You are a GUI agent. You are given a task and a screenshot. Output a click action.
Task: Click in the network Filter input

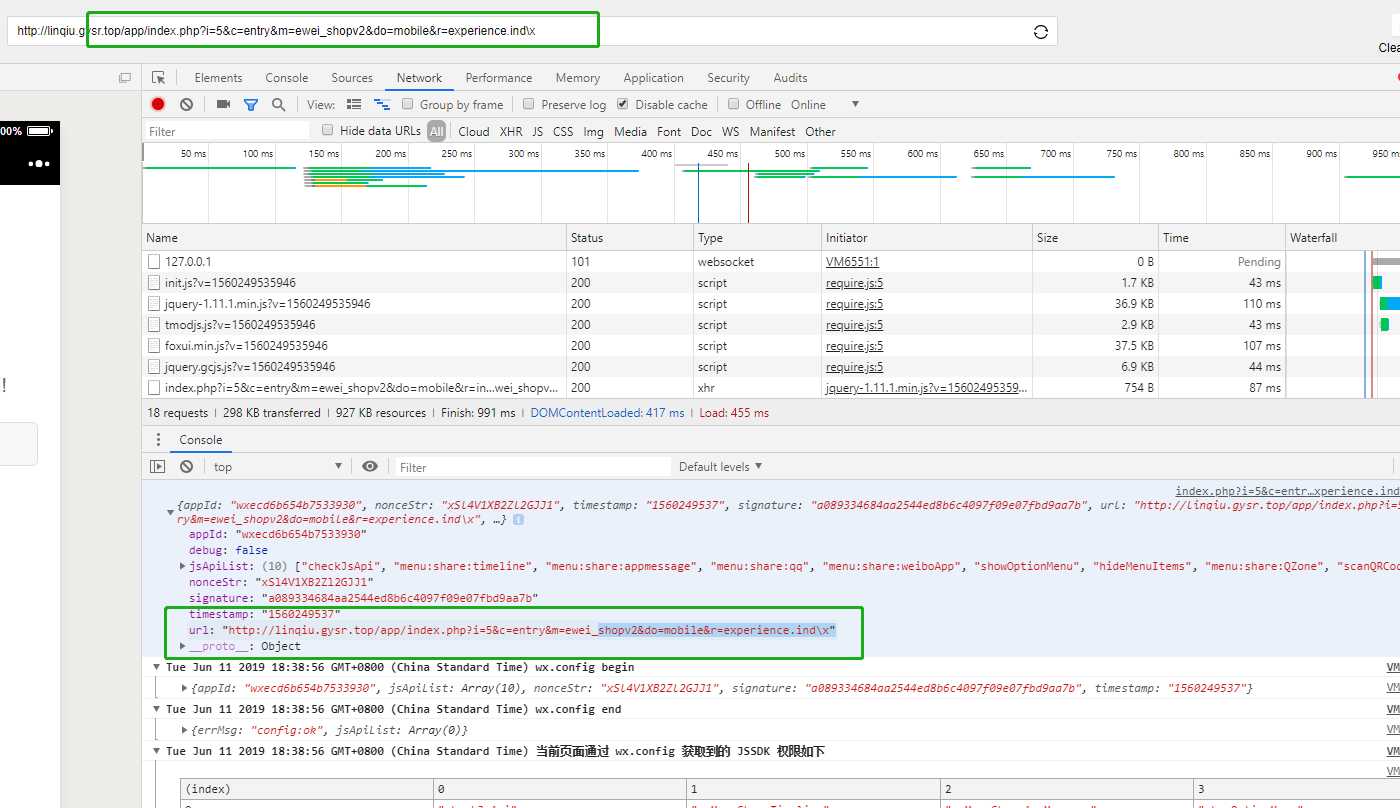(x=227, y=131)
